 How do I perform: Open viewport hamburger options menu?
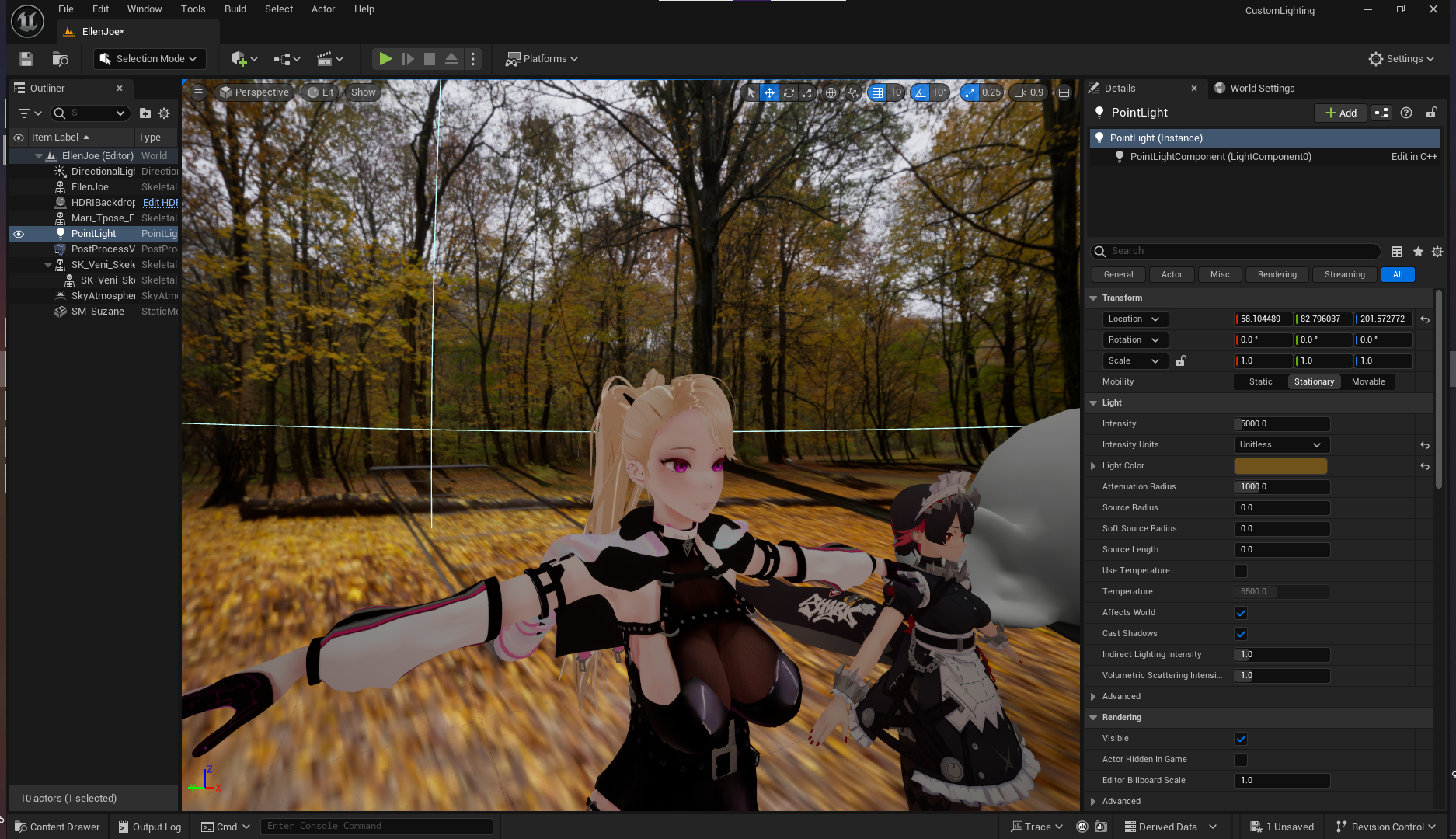(198, 92)
